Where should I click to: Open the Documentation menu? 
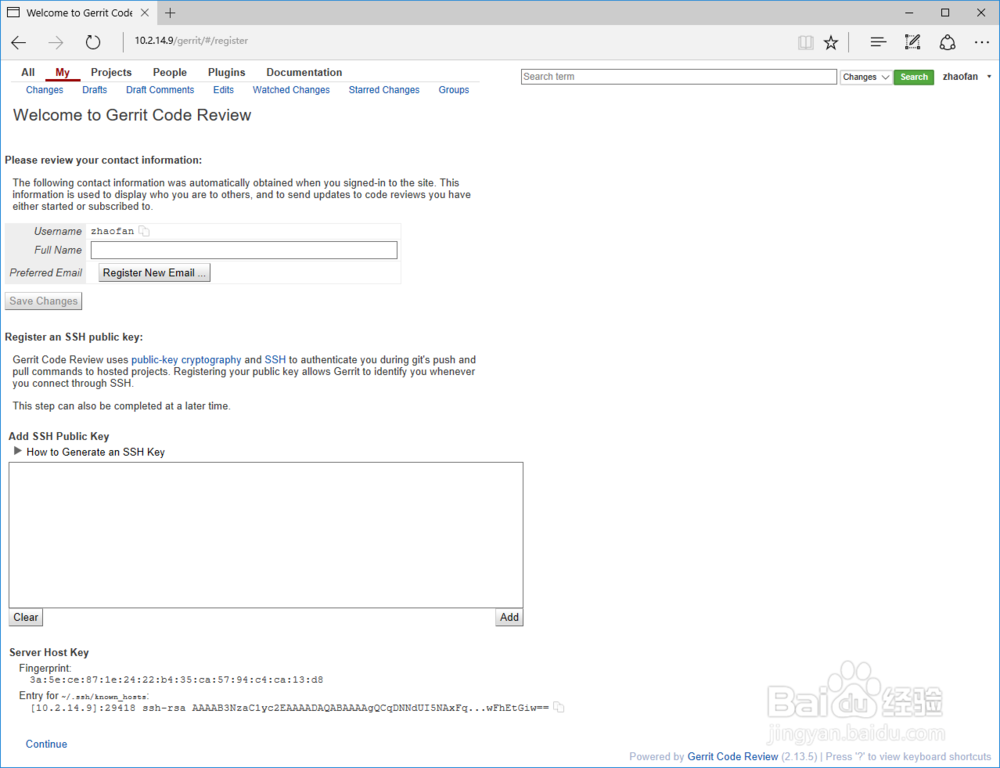click(304, 72)
